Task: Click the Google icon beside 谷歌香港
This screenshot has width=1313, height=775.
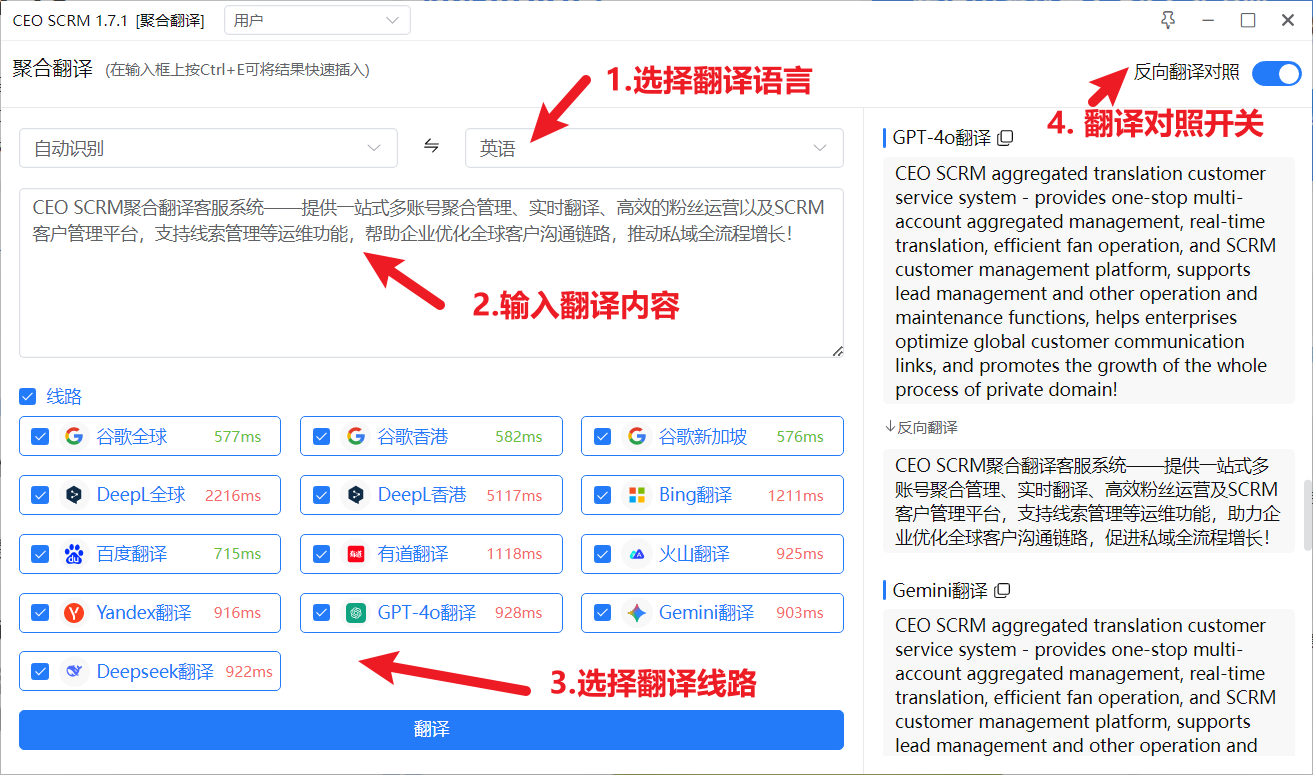Action: (x=355, y=436)
